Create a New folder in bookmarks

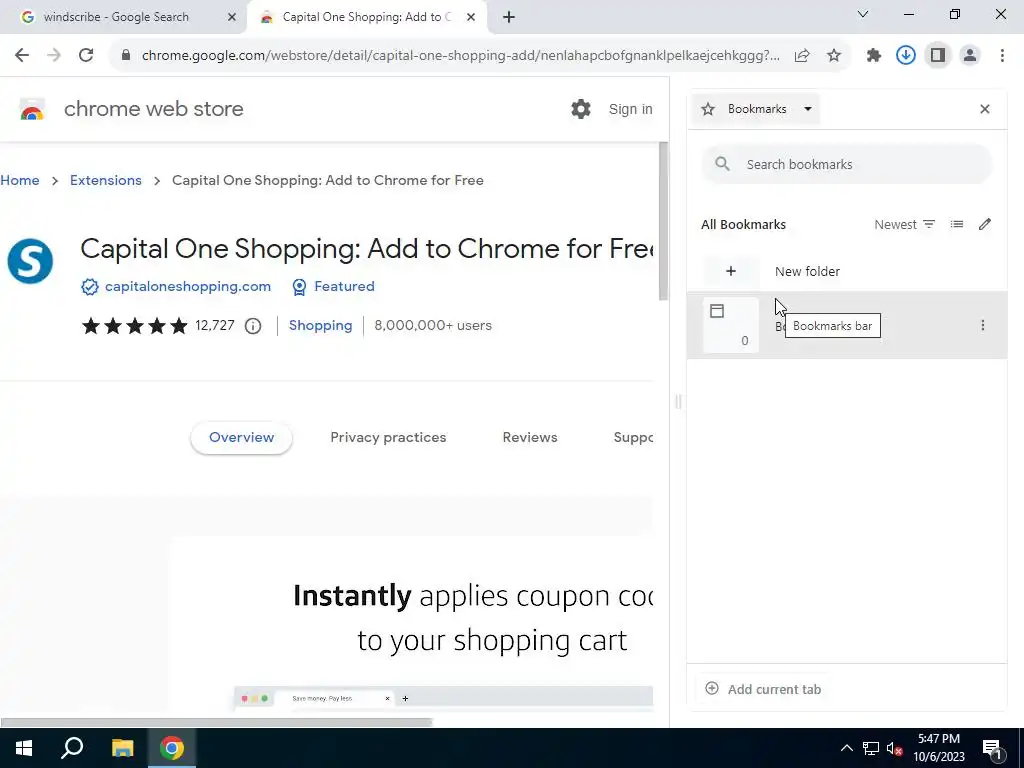[x=847, y=271]
